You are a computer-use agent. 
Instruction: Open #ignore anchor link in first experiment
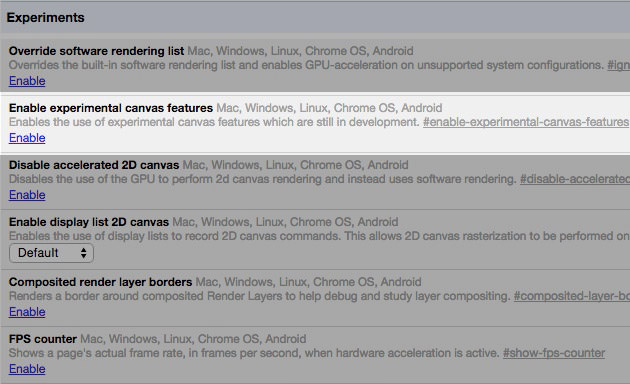[x=619, y=65]
